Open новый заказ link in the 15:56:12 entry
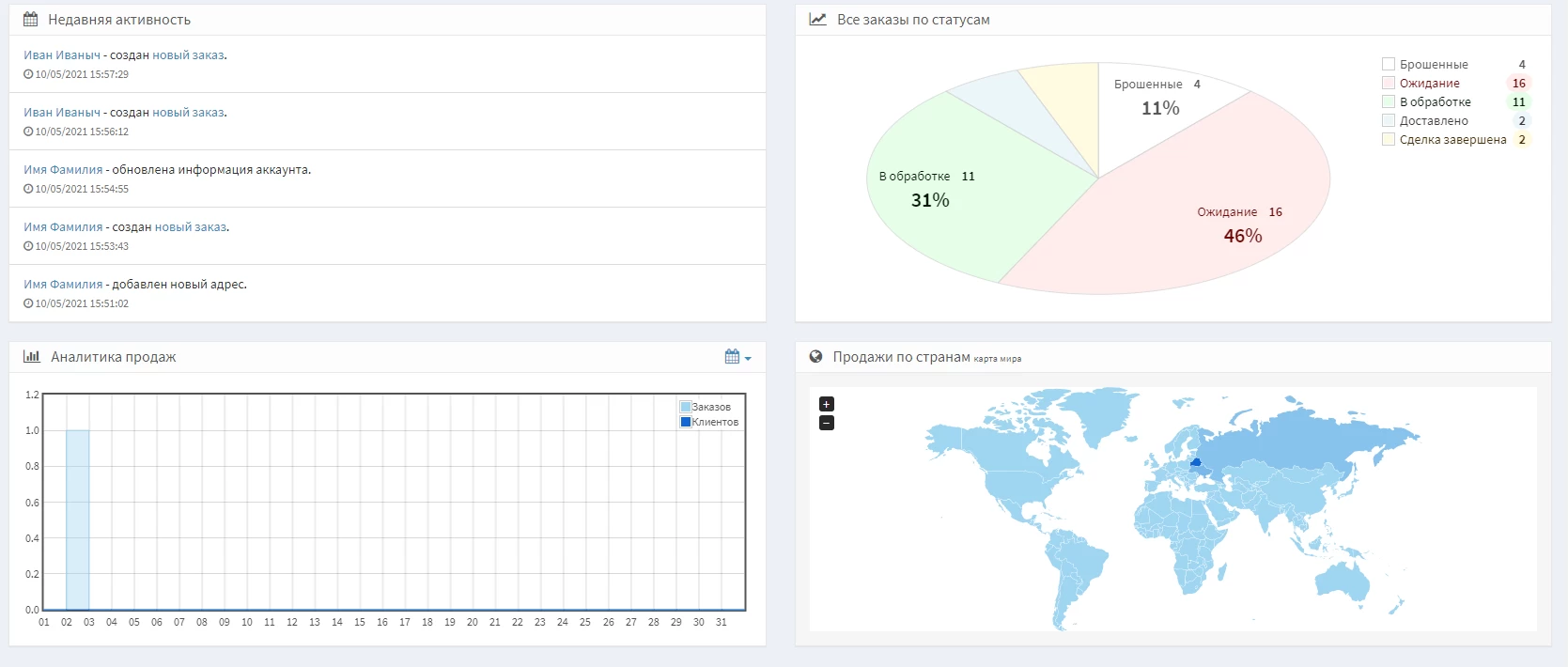Image resolution: width=1568 pixels, height=667 pixels. click(188, 113)
